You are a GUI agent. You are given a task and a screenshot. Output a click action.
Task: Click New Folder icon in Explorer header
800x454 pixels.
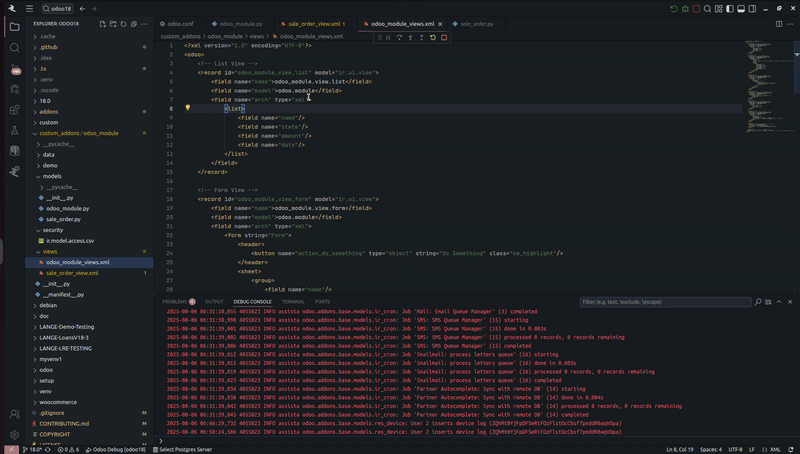coord(113,24)
